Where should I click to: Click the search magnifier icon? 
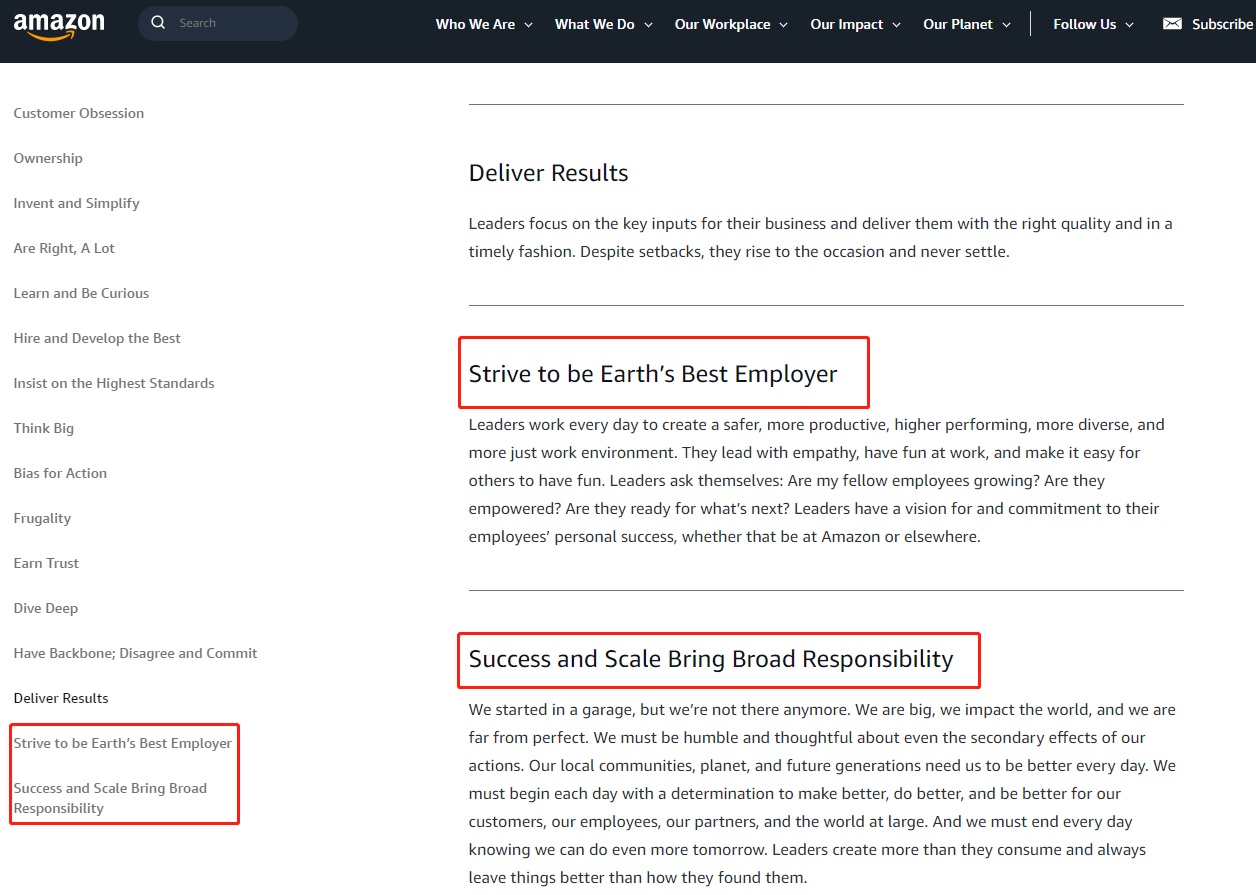tap(158, 23)
